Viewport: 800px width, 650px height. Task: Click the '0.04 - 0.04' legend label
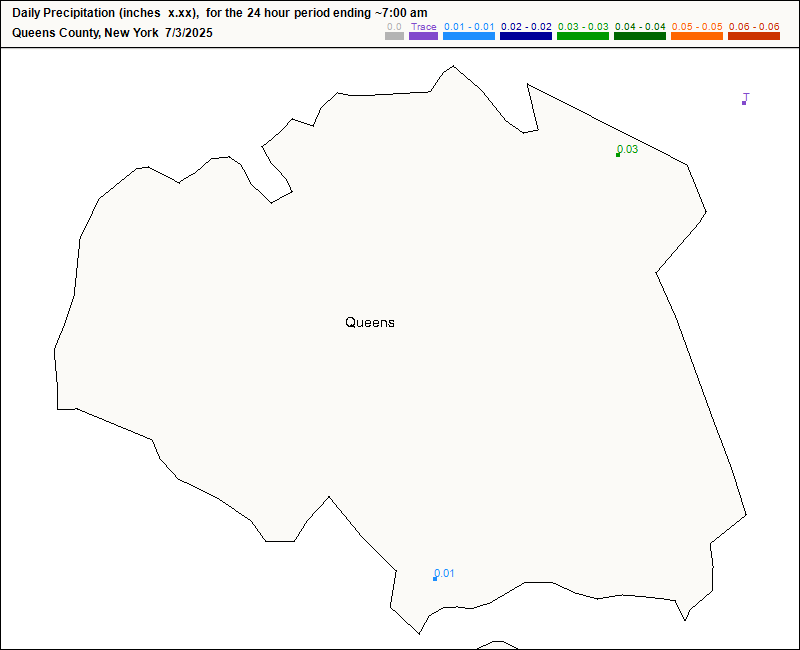click(640, 27)
